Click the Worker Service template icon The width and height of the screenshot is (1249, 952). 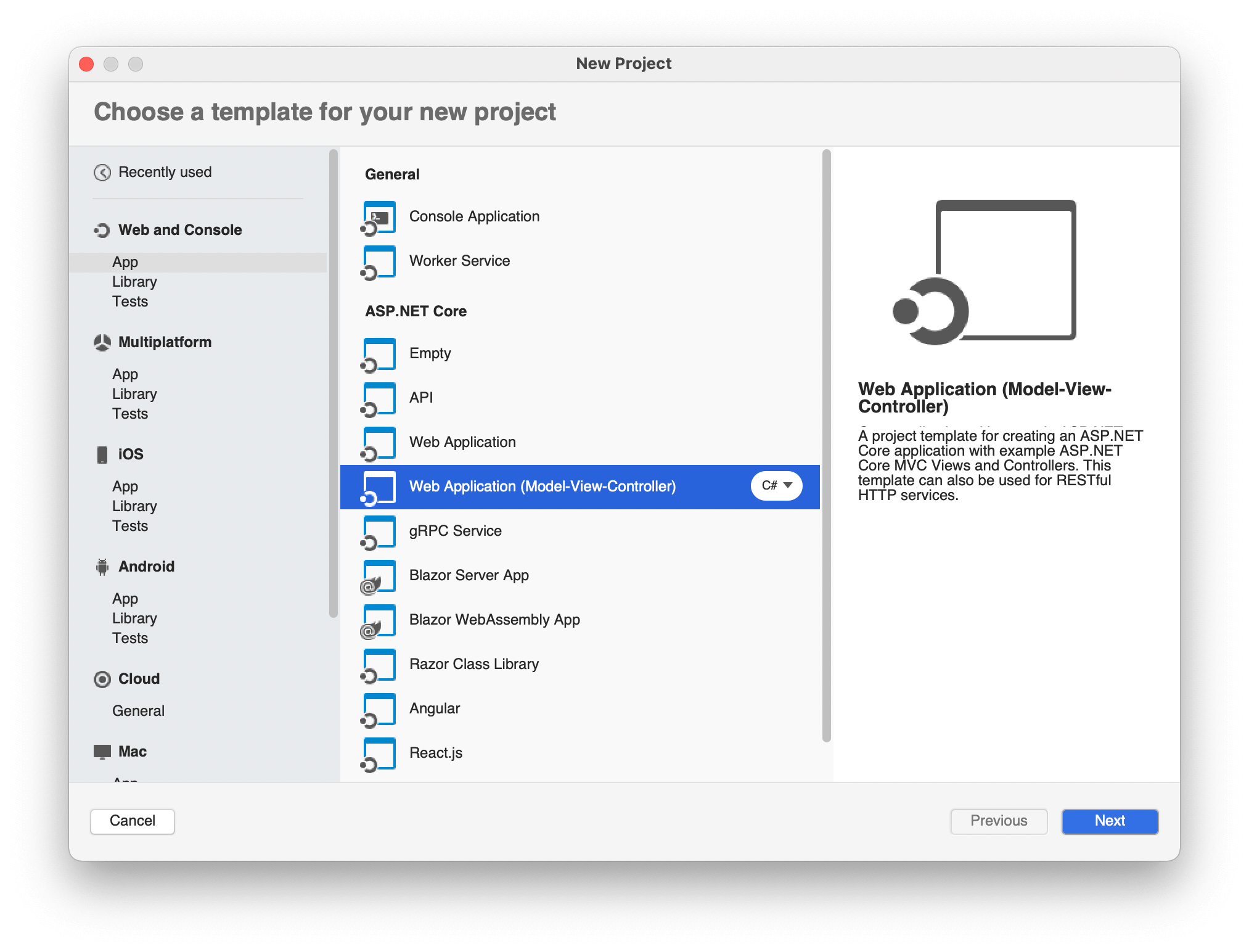coord(378,263)
